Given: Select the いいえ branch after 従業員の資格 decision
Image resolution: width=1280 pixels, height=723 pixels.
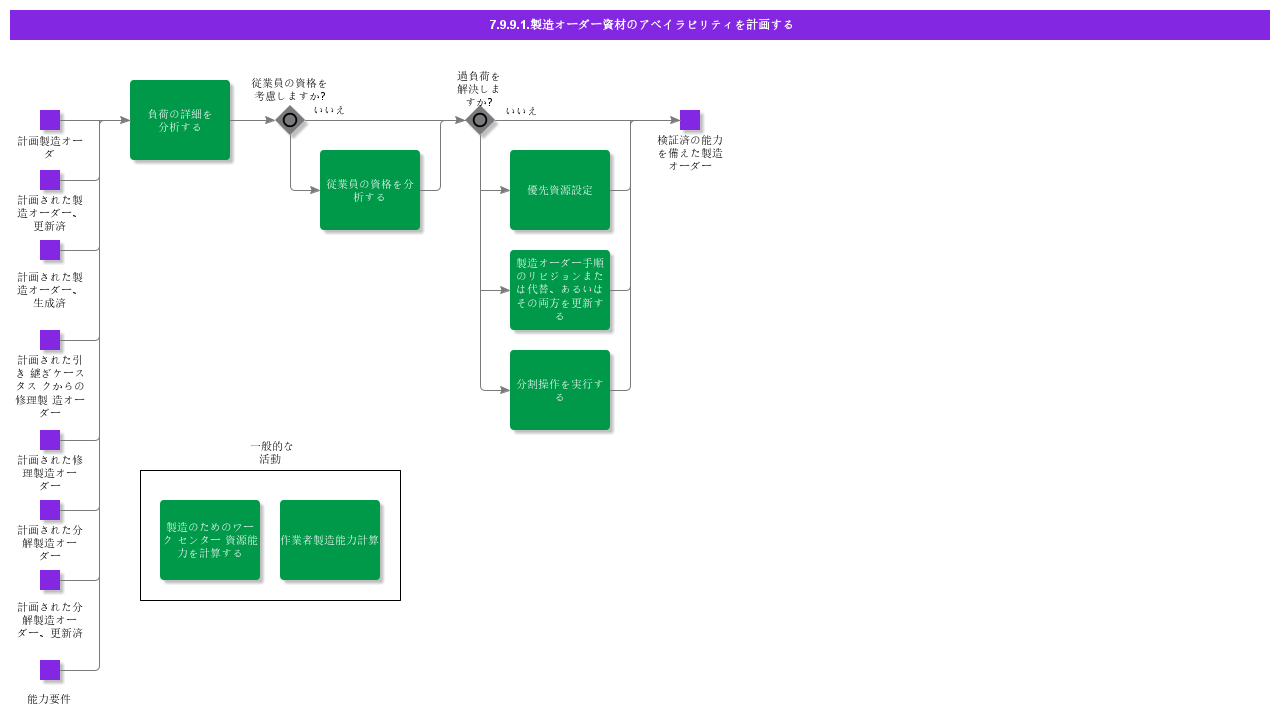Looking at the screenshot, I should 330,110.
